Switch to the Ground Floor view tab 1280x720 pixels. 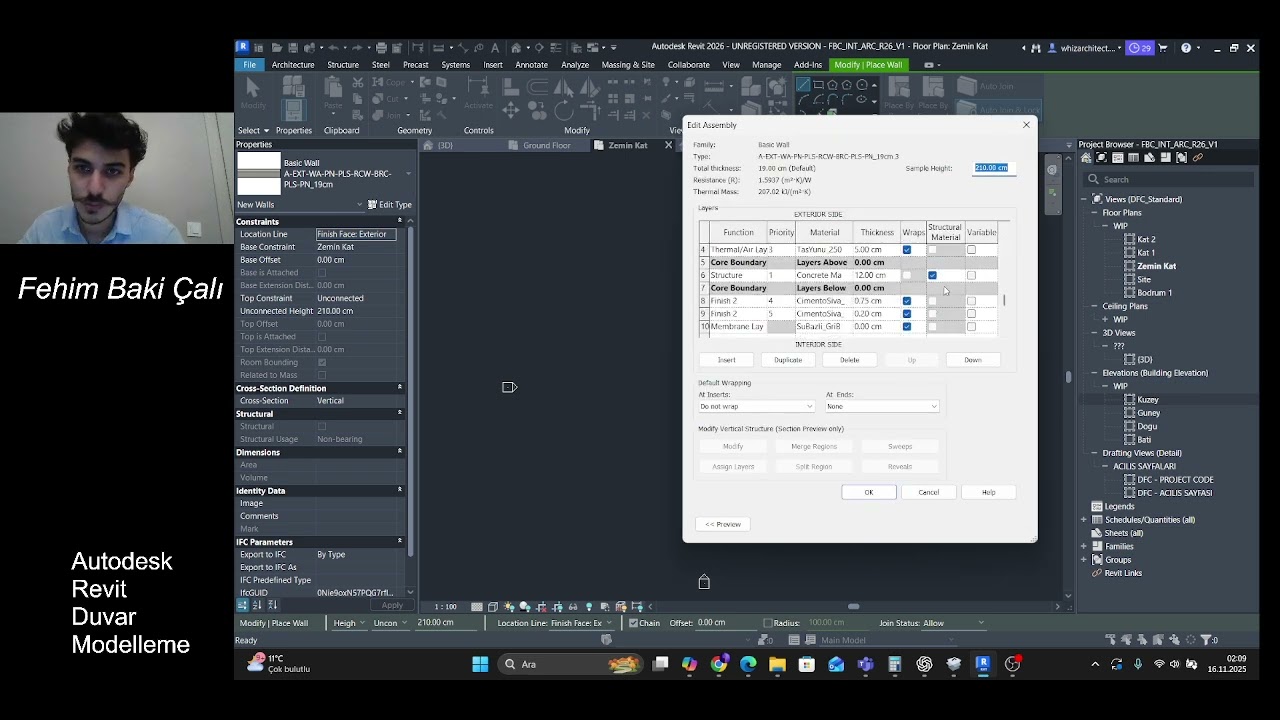pyautogui.click(x=546, y=146)
